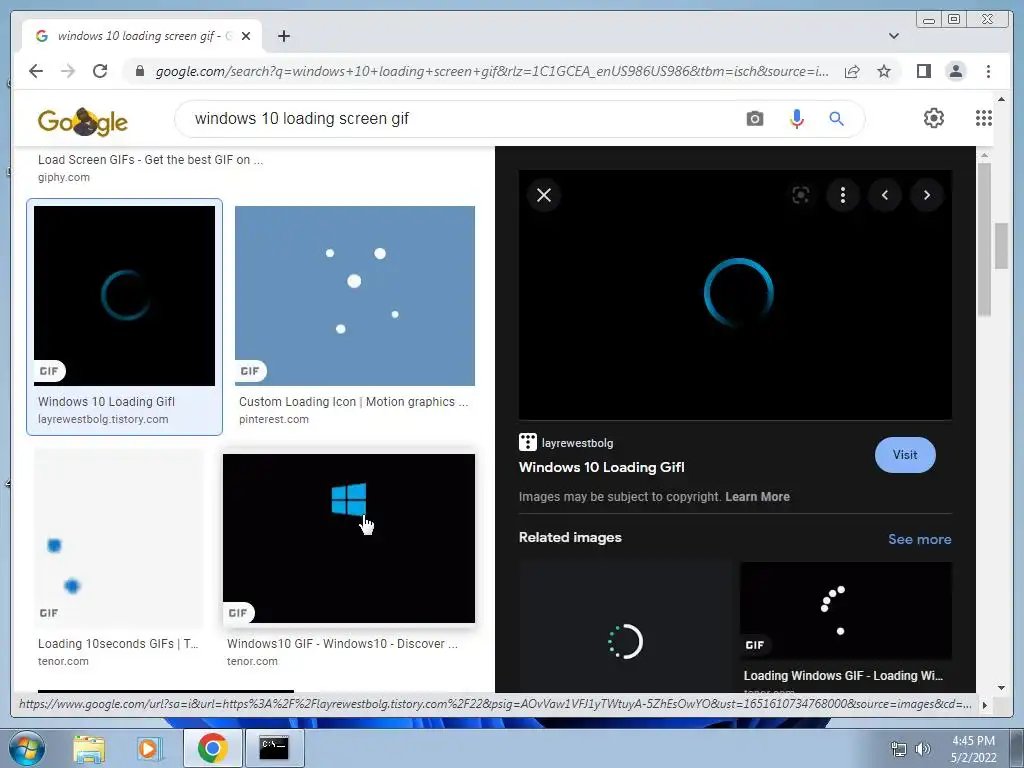The width and height of the screenshot is (1024, 768).
Task: Launch Windows Media Player from taskbar
Action: [149, 748]
